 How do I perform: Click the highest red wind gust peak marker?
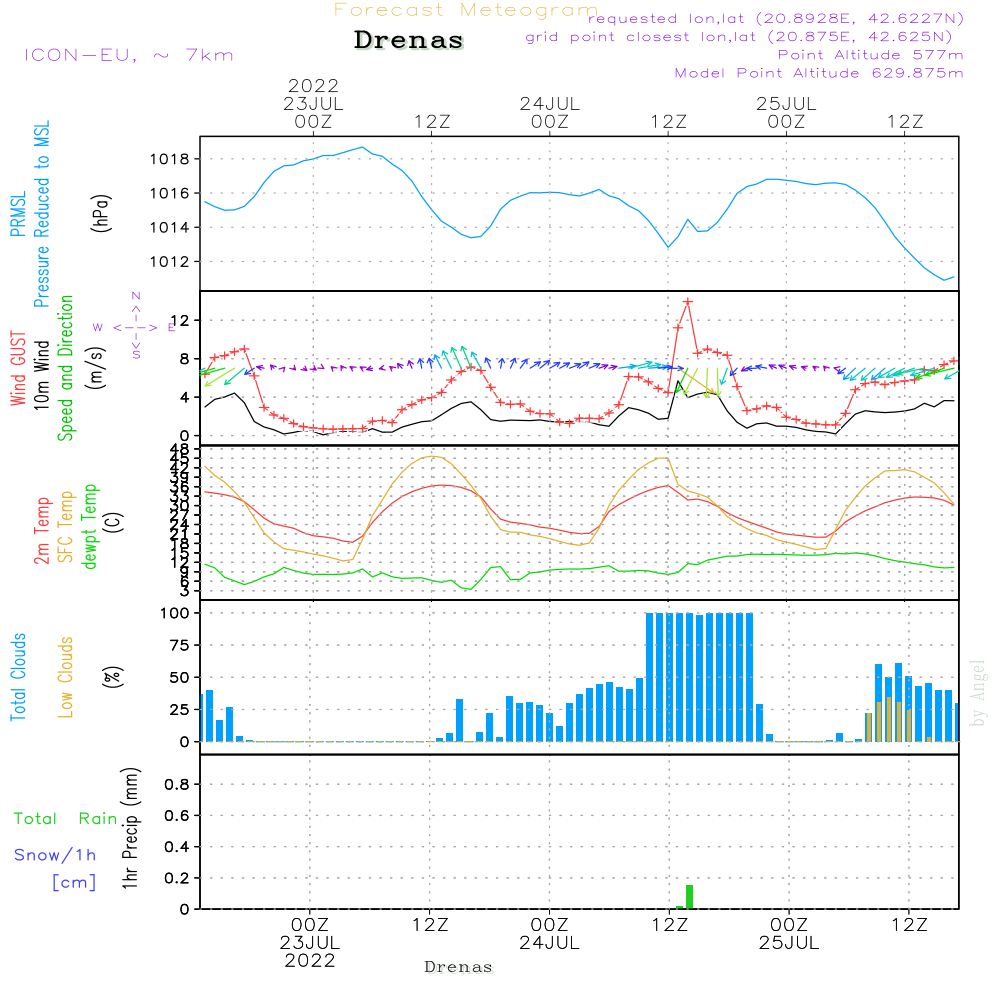pyautogui.click(x=688, y=302)
